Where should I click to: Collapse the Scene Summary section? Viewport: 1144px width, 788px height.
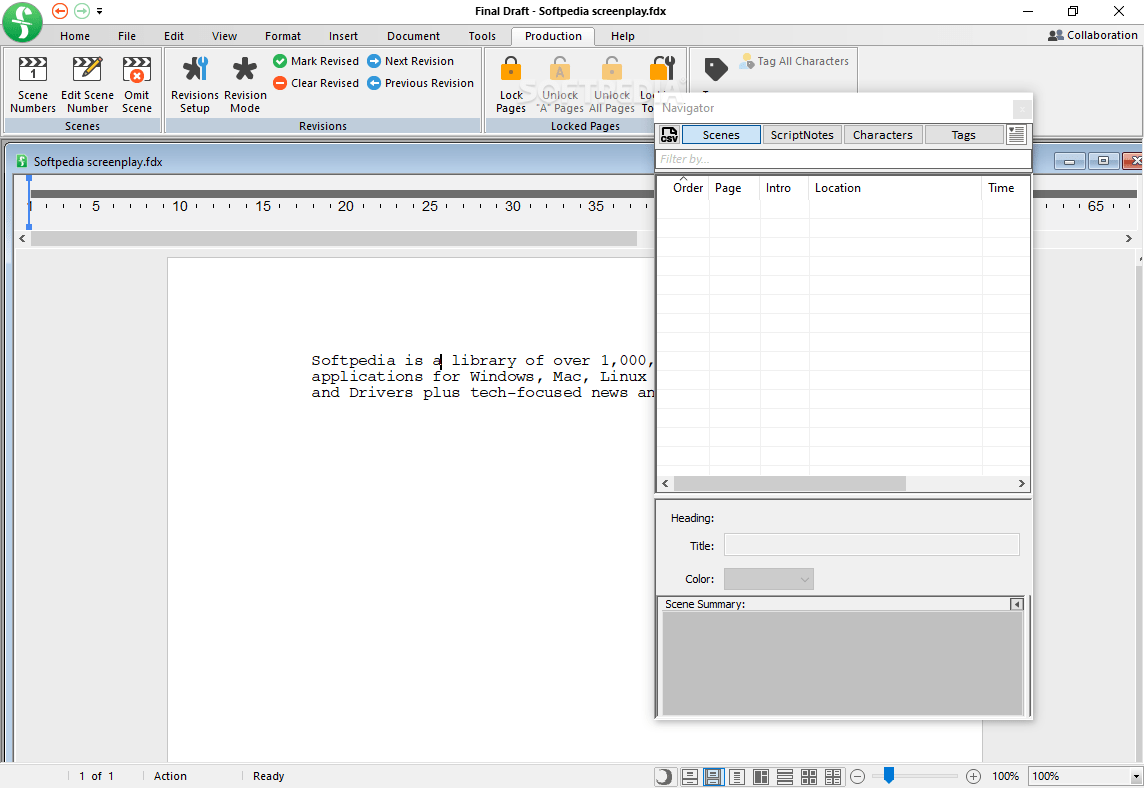(1016, 604)
